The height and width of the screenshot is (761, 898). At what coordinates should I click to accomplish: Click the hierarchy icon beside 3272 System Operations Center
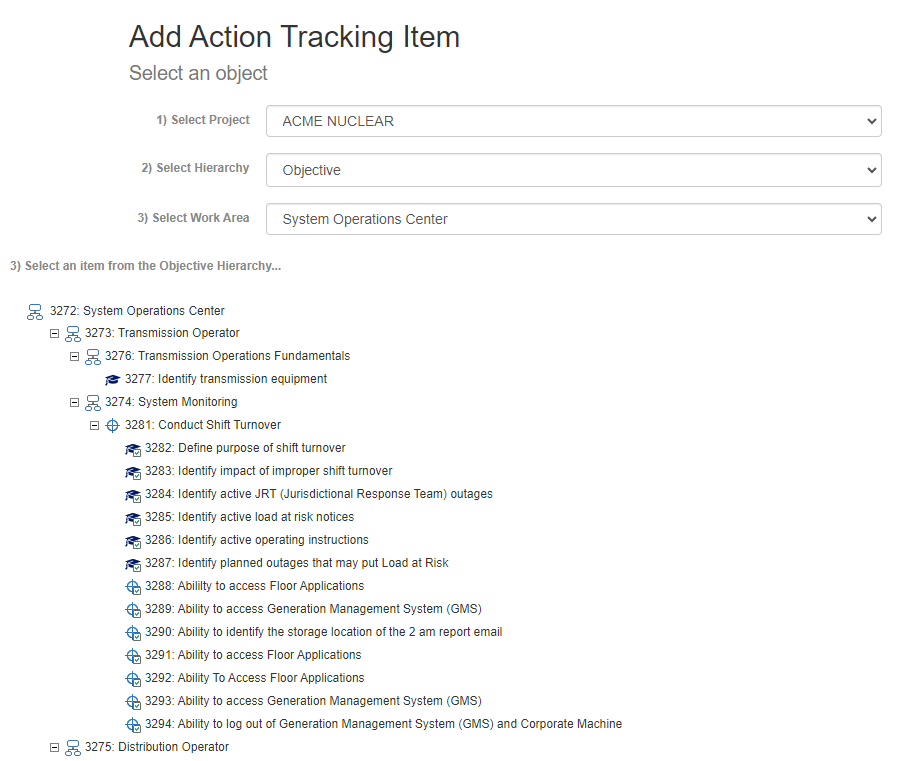(x=35, y=311)
